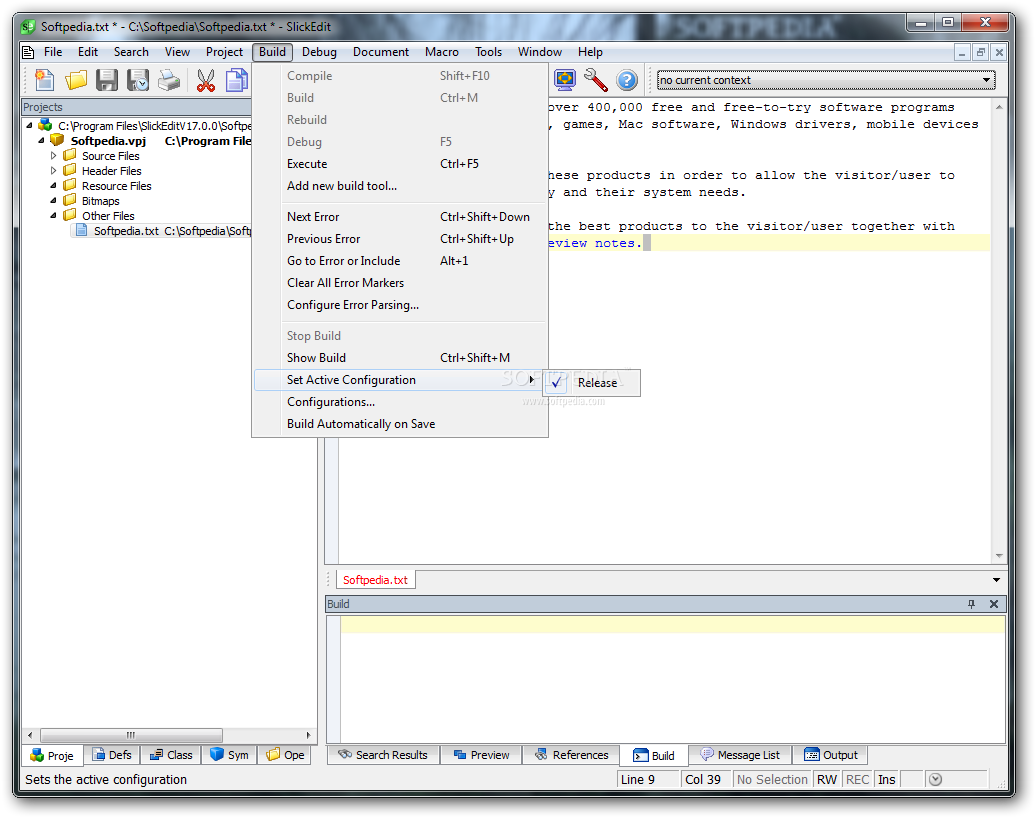Click the editor scrollbar down arrow
This screenshot has width=1036, height=818.
[999, 556]
